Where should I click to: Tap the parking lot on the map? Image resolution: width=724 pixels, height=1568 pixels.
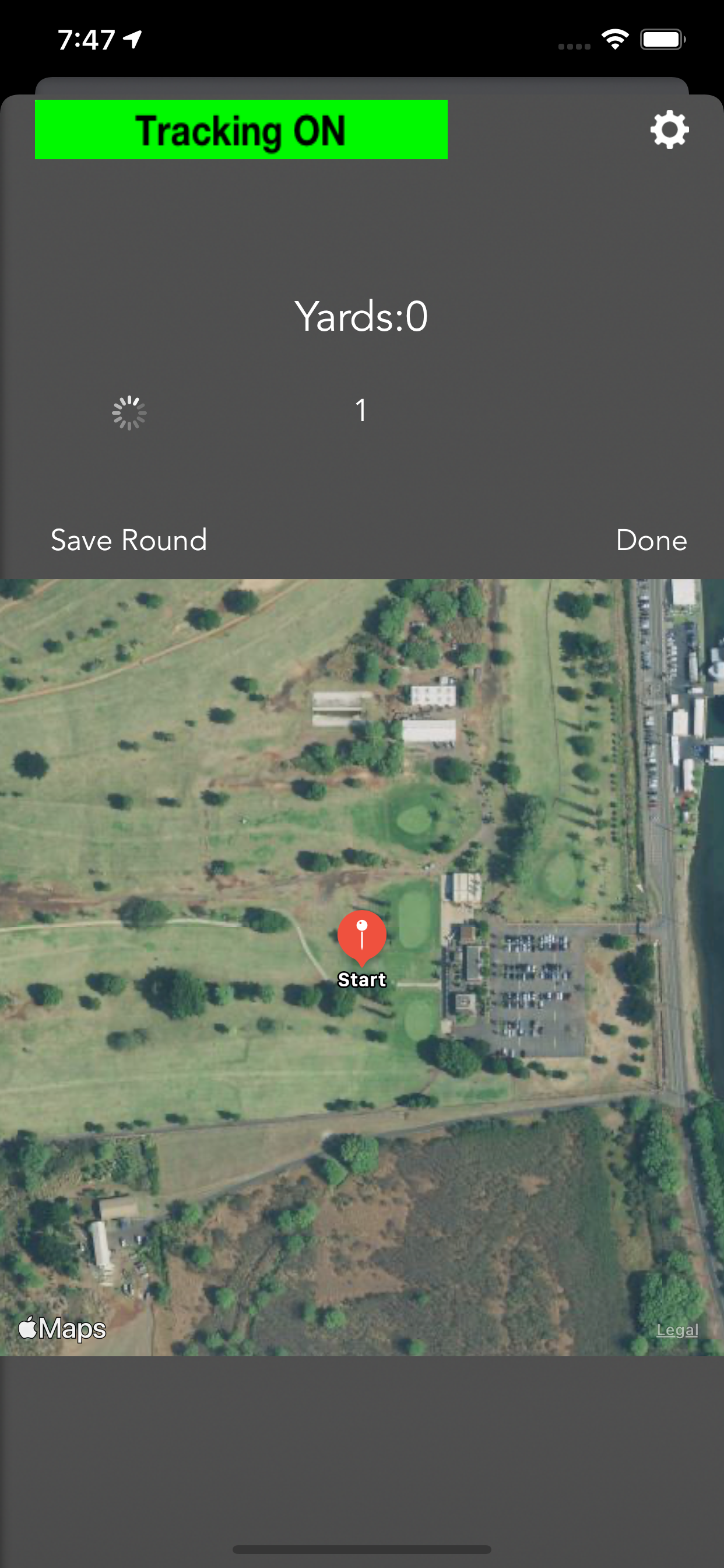[535, 992]
